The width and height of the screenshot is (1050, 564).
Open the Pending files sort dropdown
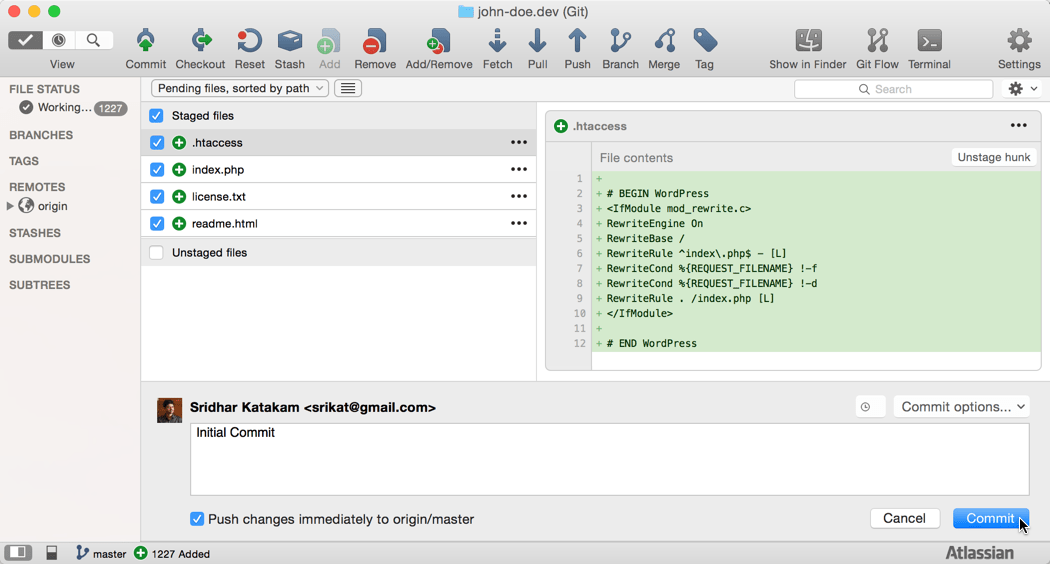(240, 88)
